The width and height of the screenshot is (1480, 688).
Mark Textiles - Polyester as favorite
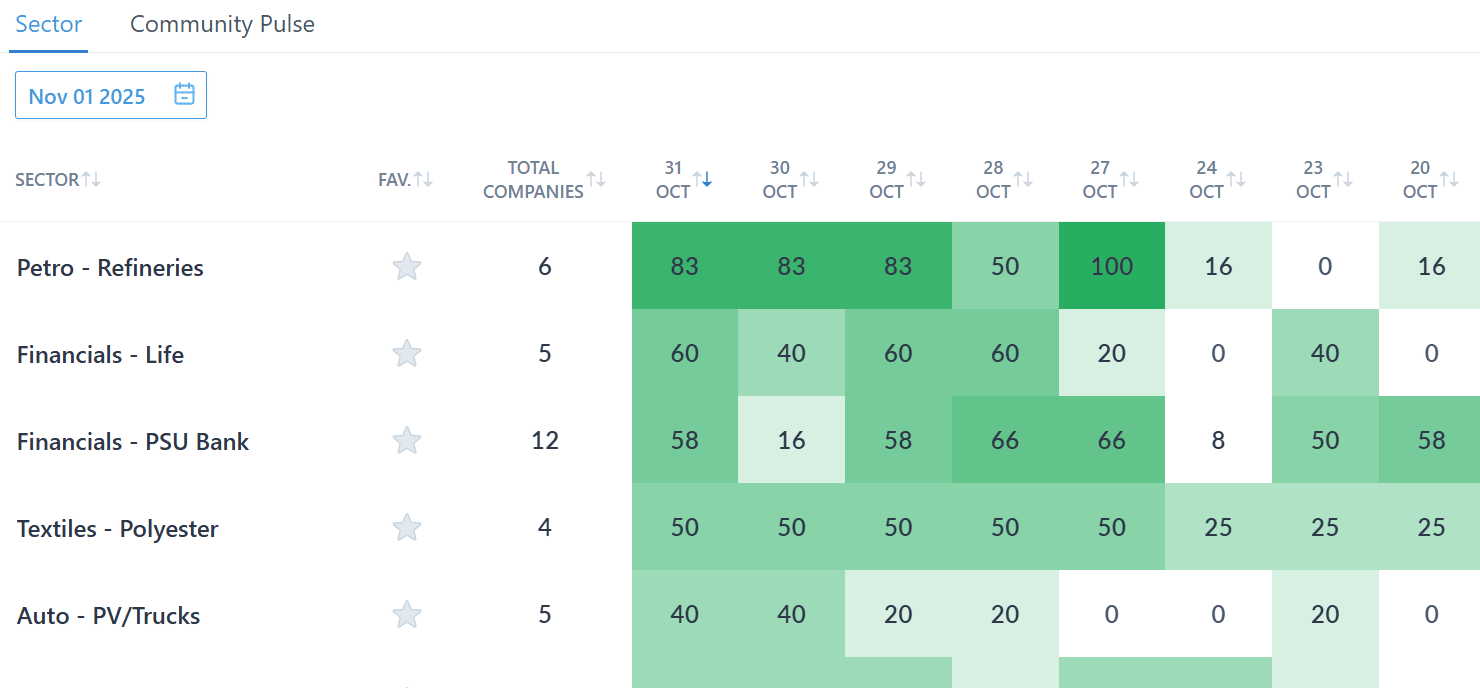(406, 528)
